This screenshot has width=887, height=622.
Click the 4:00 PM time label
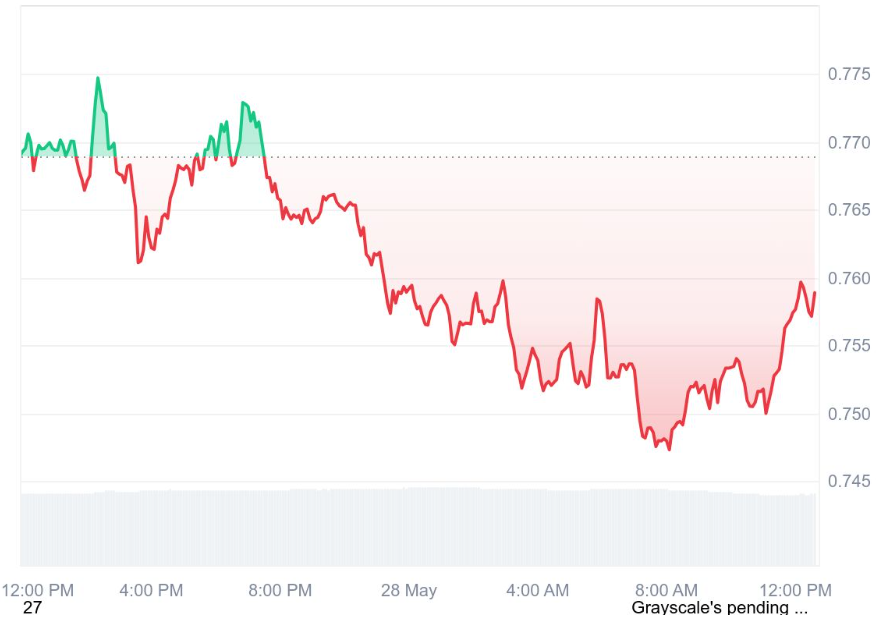pos(151,590)
